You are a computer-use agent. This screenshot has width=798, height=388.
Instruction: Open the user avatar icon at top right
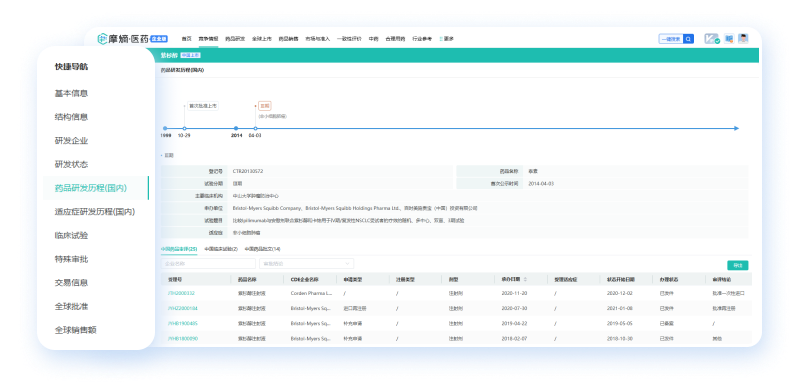click(744, 39)
